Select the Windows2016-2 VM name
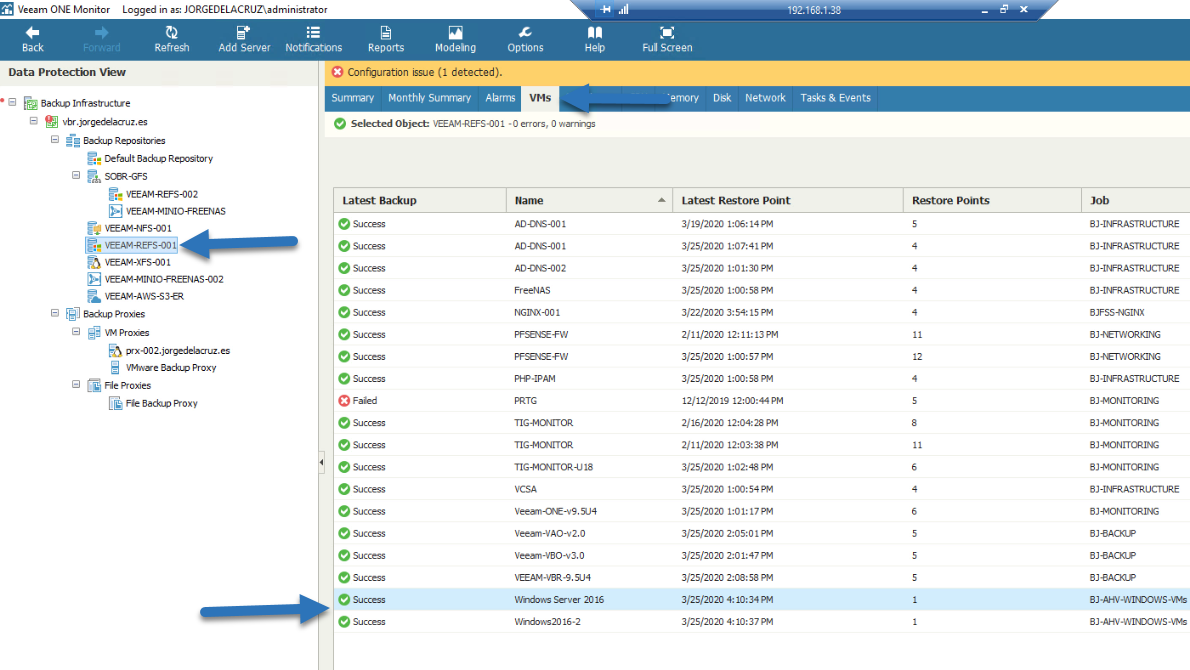Viewport: 1190px width, 670px height. tap(547, 621)
